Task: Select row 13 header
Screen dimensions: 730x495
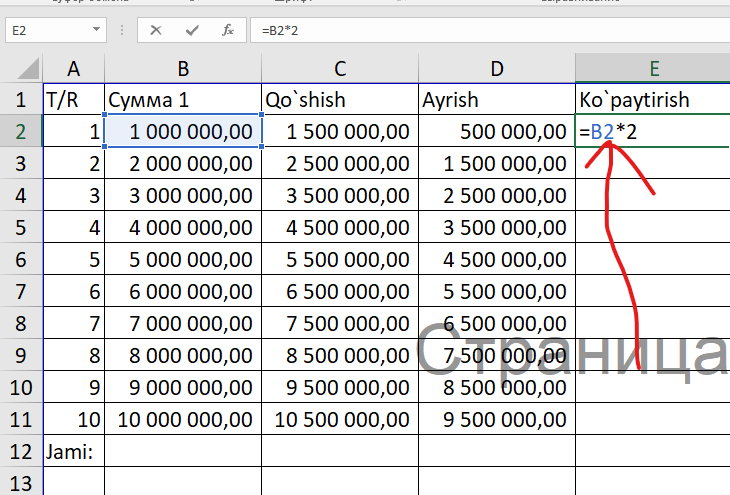Action: [21, 482]
